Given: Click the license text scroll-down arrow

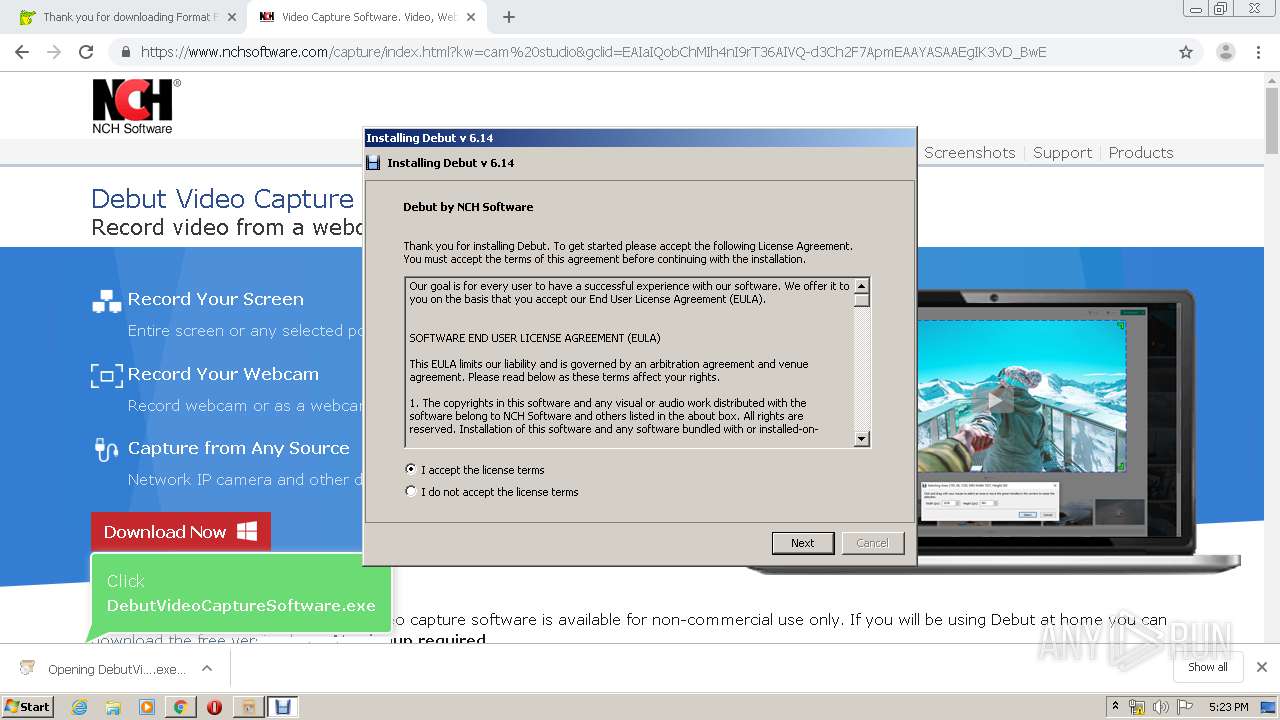Looking at the screenshot, I should 862,439.
